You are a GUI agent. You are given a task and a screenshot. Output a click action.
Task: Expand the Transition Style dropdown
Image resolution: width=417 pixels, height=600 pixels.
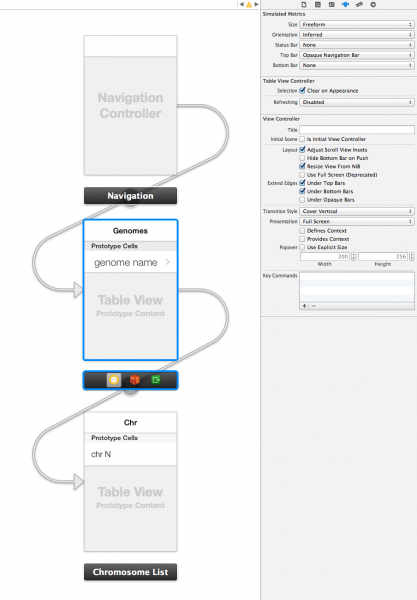tap(357, 211)
